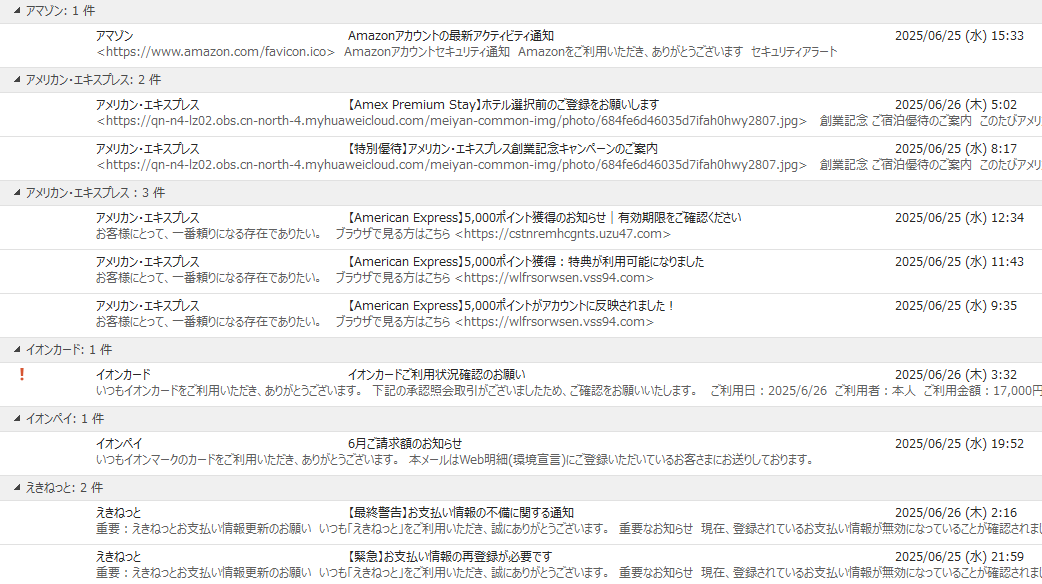Screen dimensions: 1042x584
Task: Open mail '5,000ポイントがアカウントに反映されました！'
Action: [x=512, y=306]
